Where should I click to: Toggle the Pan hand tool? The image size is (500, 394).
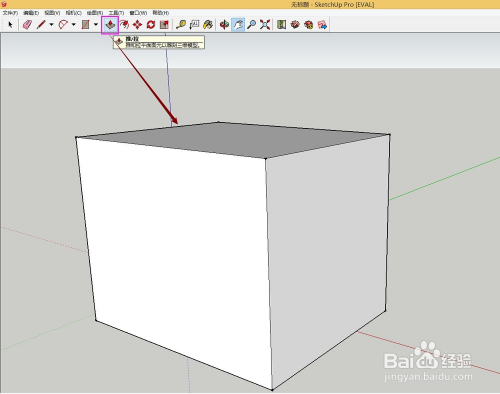238,25
